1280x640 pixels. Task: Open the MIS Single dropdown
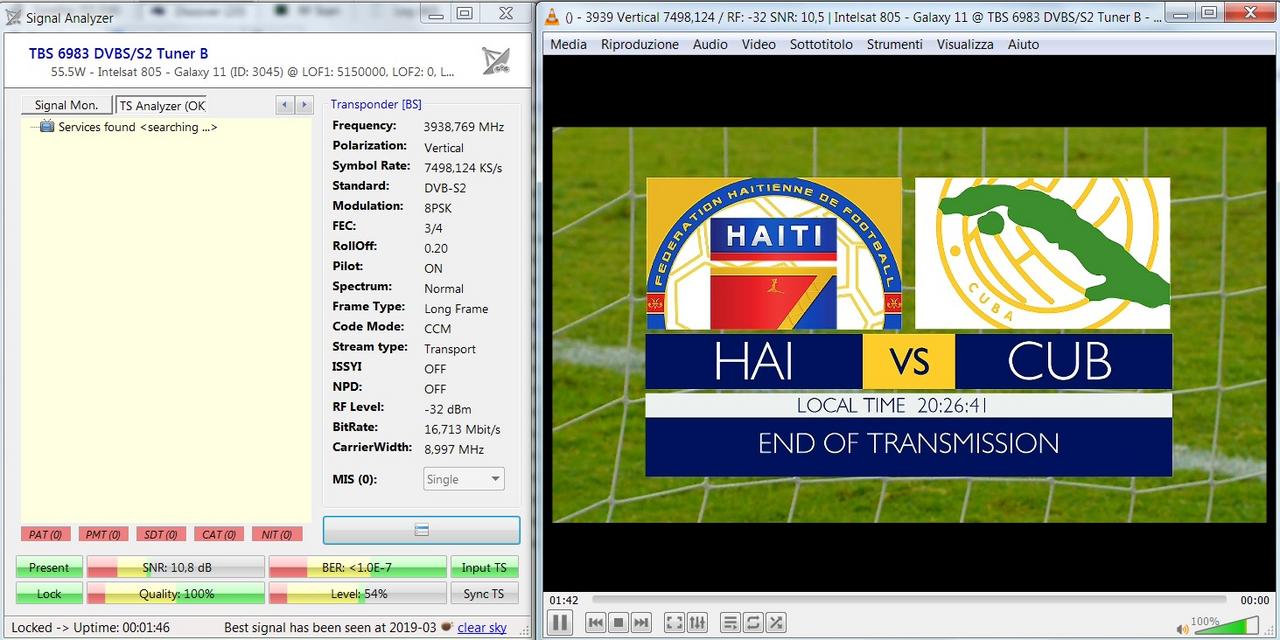click(x=464, y=479)
